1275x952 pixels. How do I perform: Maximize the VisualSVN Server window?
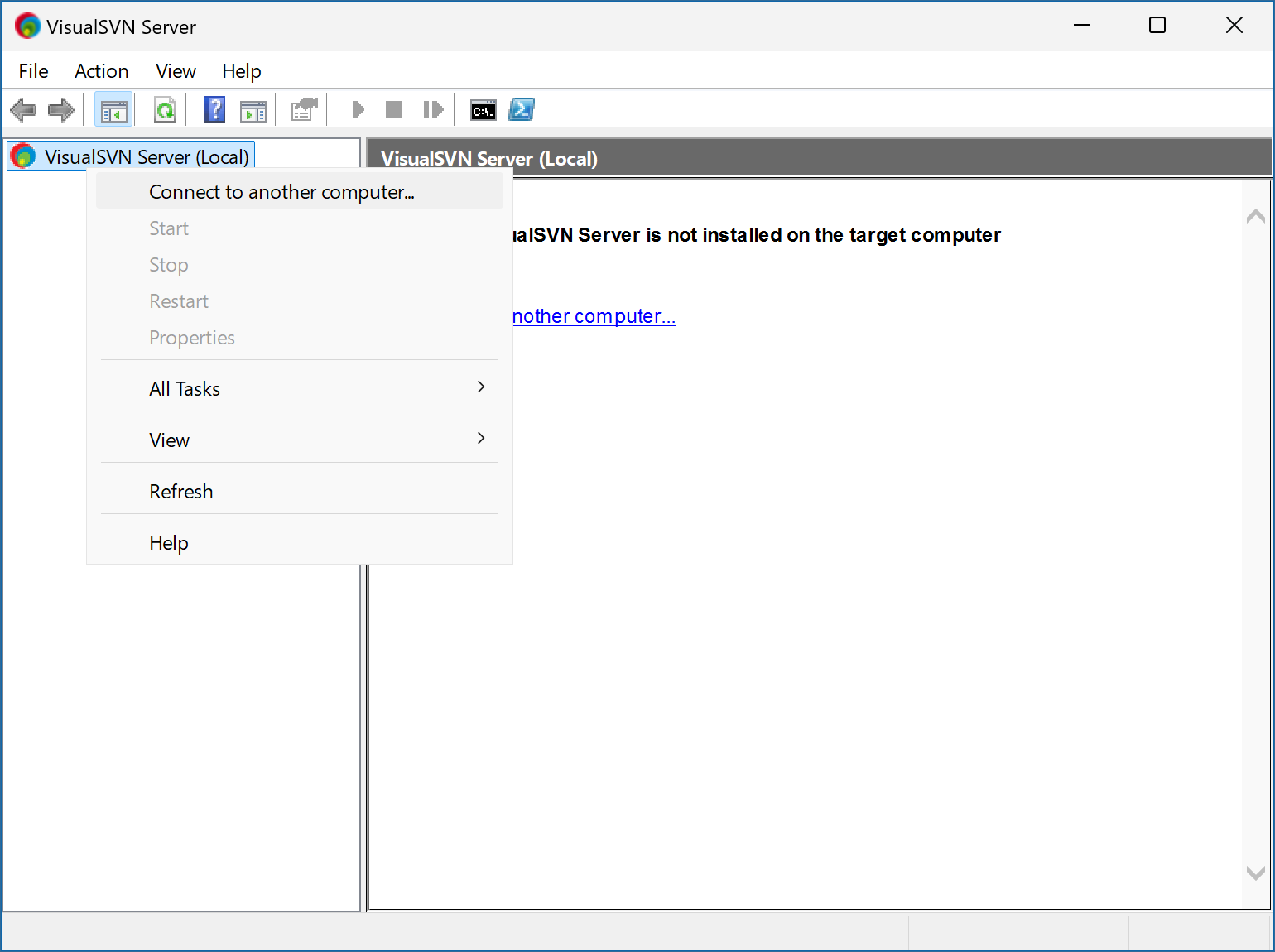pyautogui.click(x=1157, y=26)
